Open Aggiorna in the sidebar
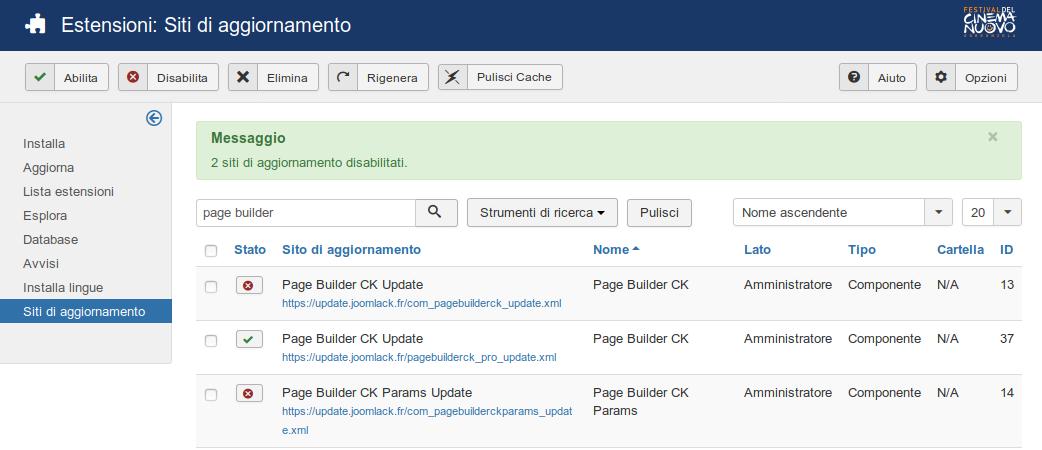 49,168
